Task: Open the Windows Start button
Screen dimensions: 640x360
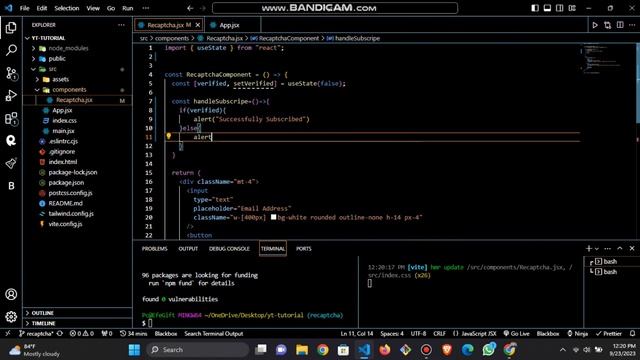Action: coord(134,350)
